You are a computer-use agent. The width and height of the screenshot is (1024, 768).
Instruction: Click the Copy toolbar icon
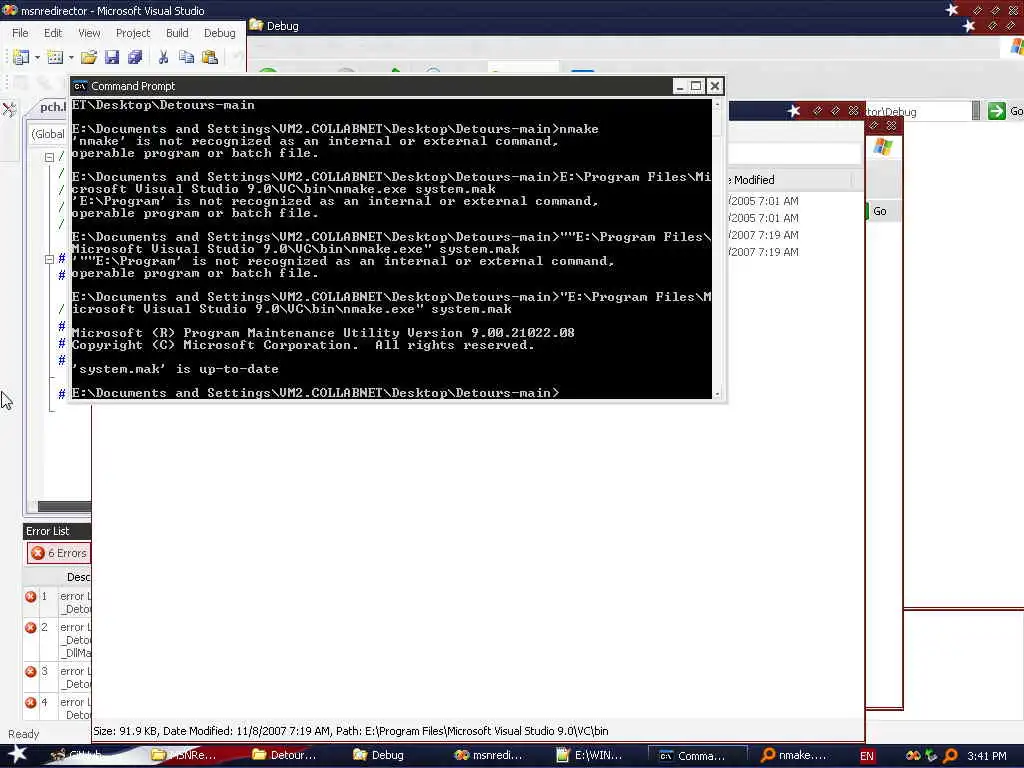point(187,57)
